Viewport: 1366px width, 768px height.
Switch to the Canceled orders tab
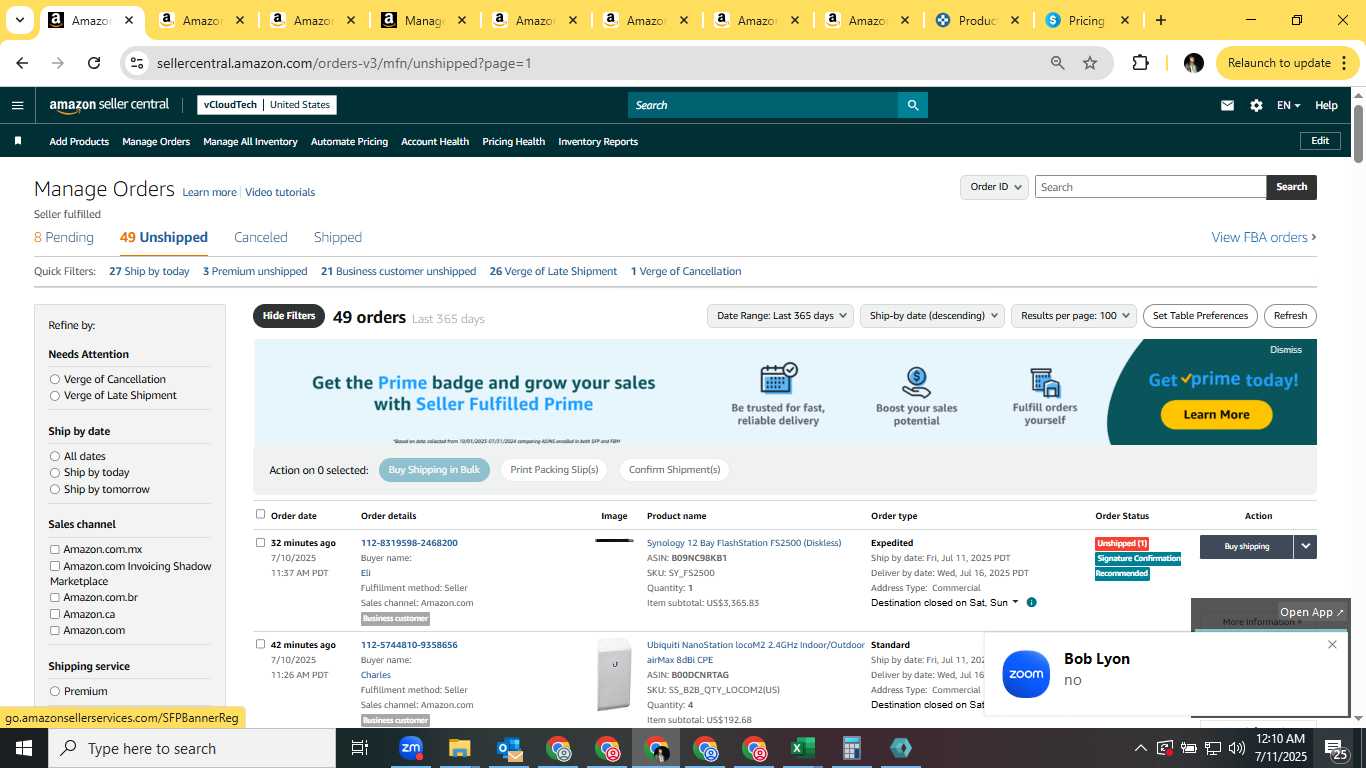point(261,237)
